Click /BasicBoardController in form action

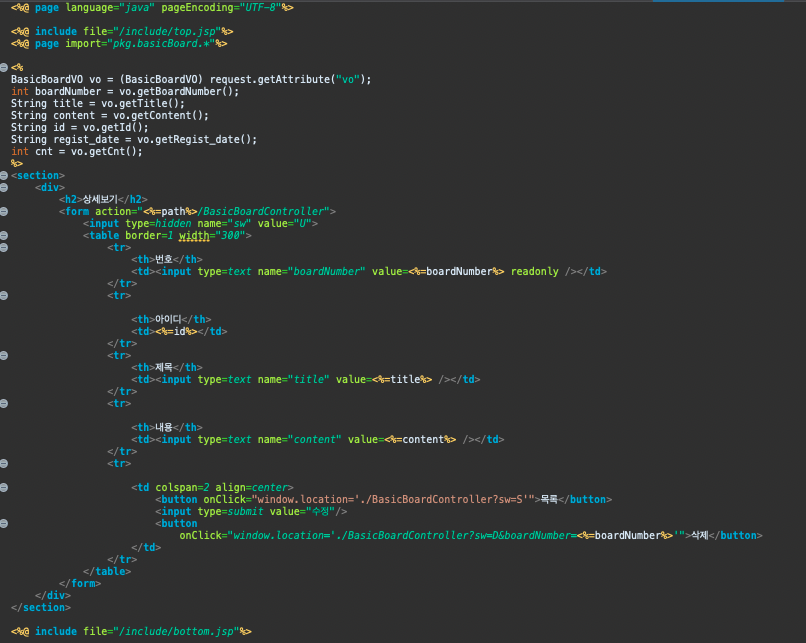261,211
